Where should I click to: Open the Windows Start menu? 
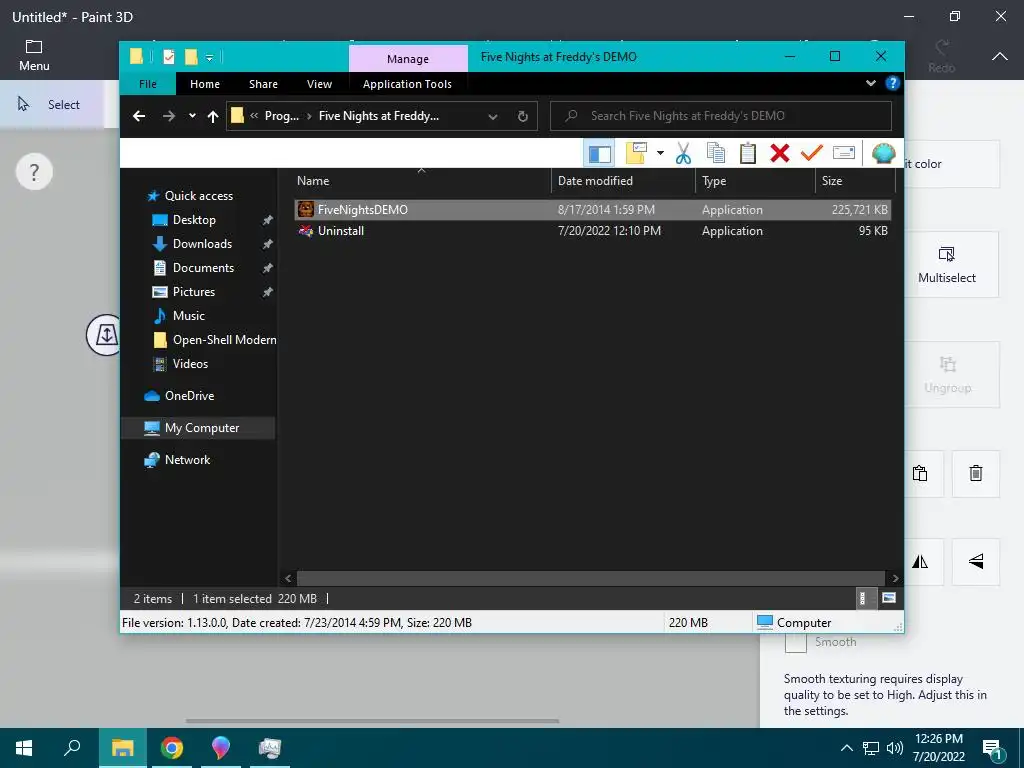(24, 748)
